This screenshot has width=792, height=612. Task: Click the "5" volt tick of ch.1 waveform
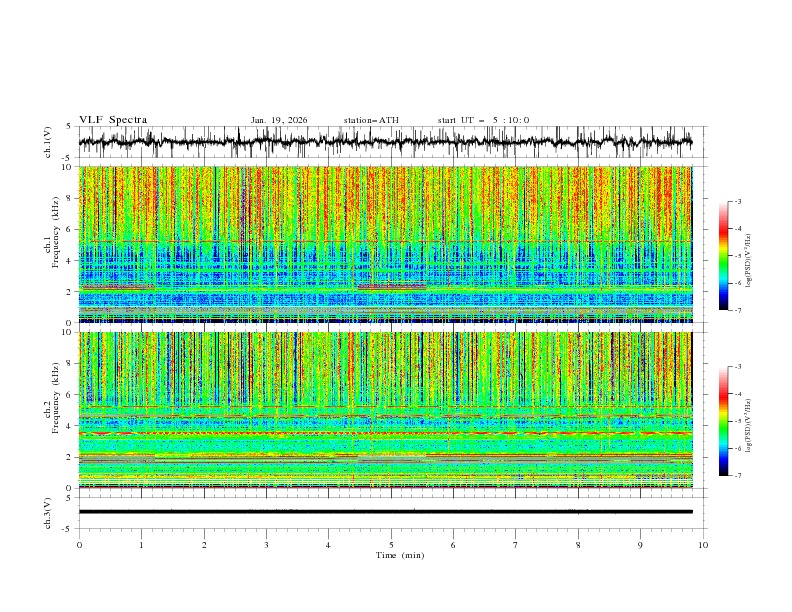69,127
